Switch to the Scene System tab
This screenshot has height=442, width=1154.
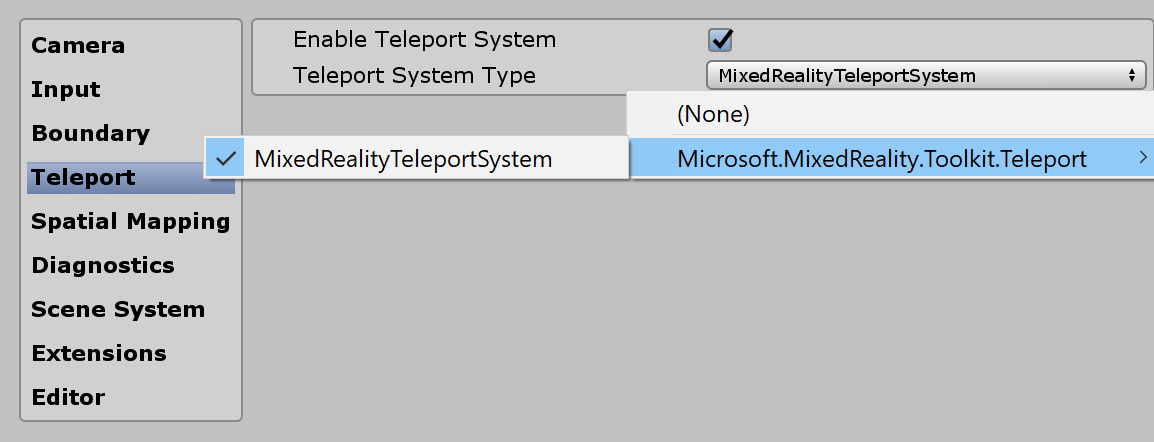(x=118, y=309)
